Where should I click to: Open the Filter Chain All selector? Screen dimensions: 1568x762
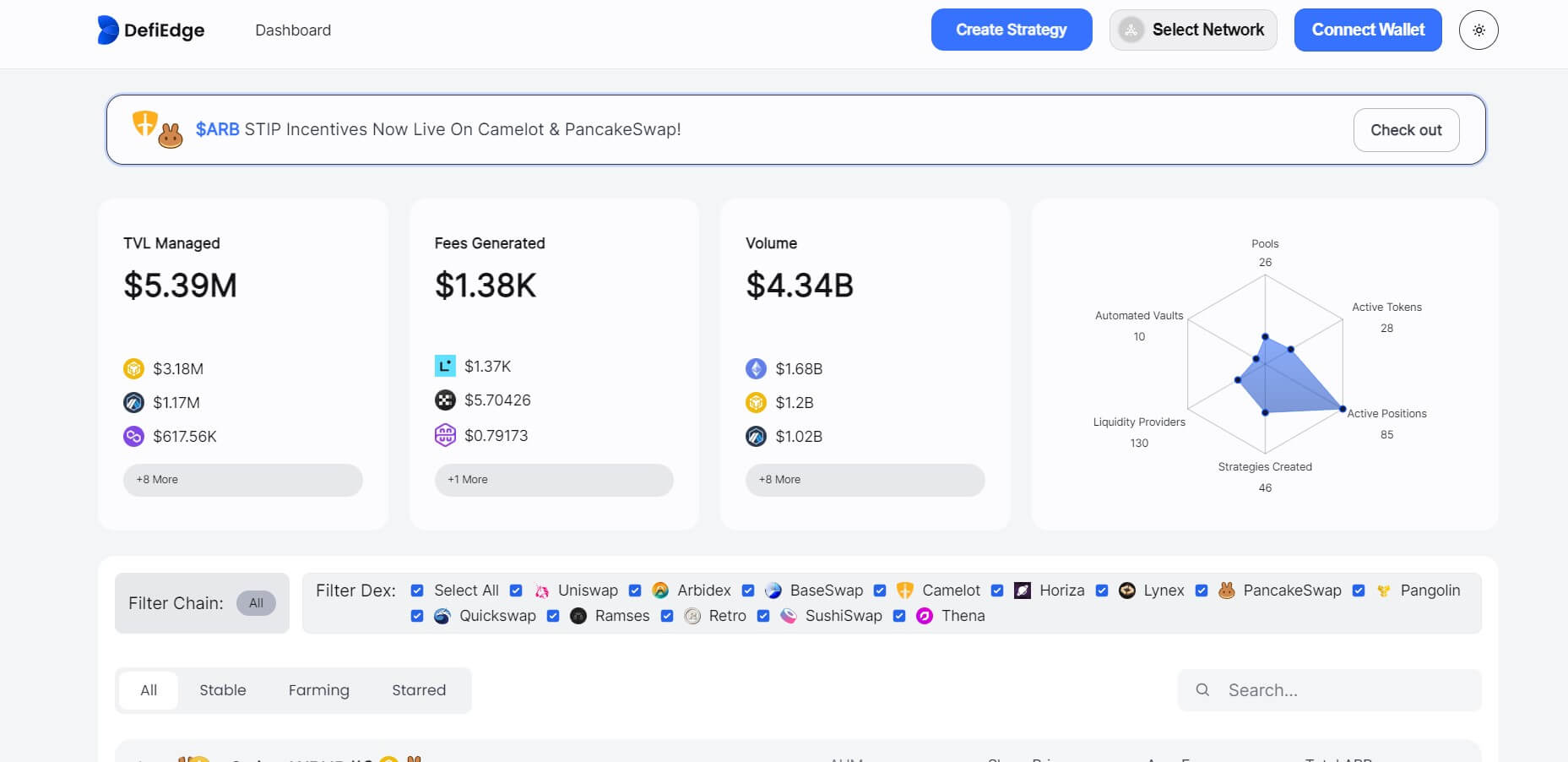pyautogui.click(x=256, y=603)
